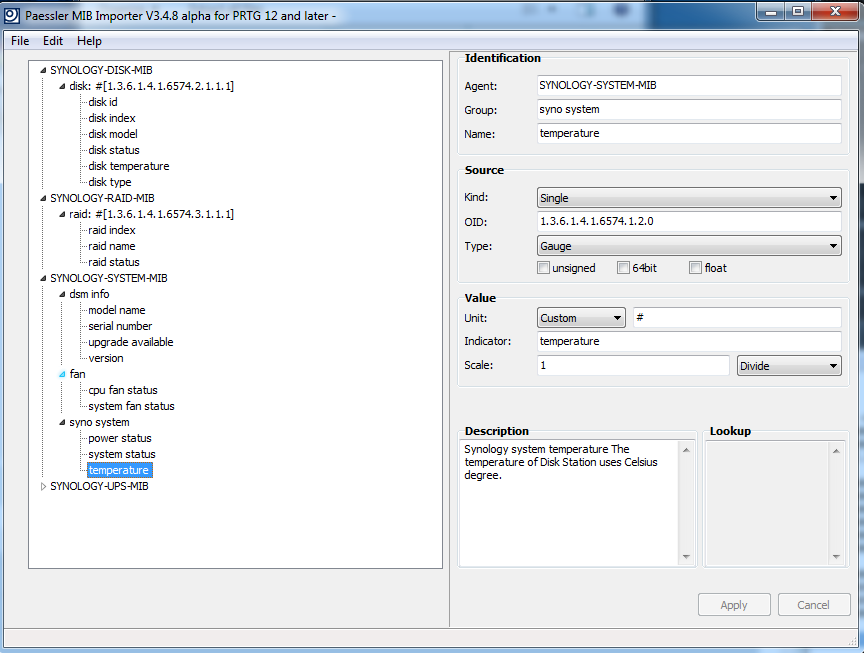This screenshot has width=864, height=653.
Task: Open the Scale operation dropdown showing Divide
Action: pos(789,366)
